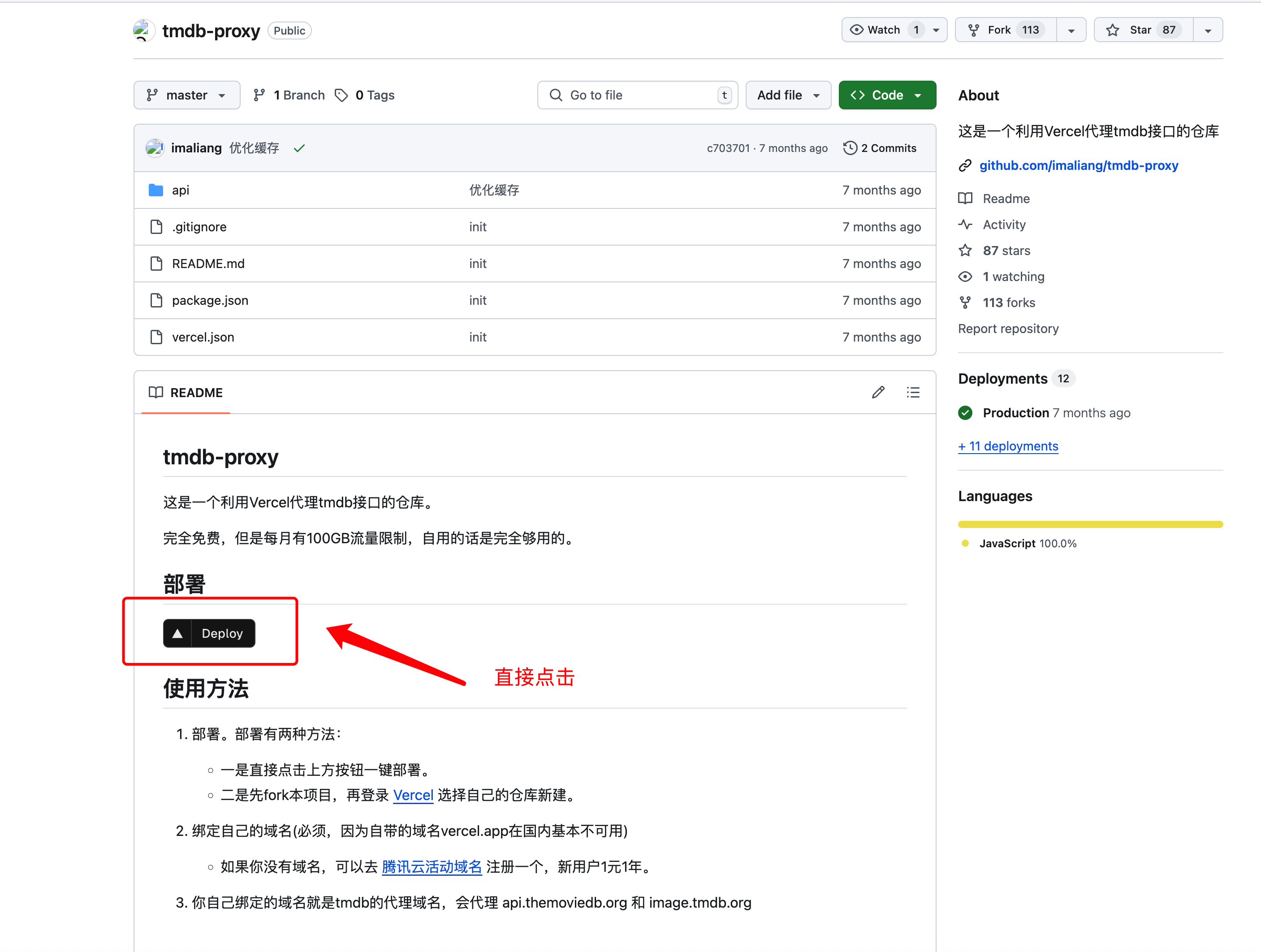Open the .gitignore file
1261x952 pixels.
pyautogui.click(x=199, y=227)
